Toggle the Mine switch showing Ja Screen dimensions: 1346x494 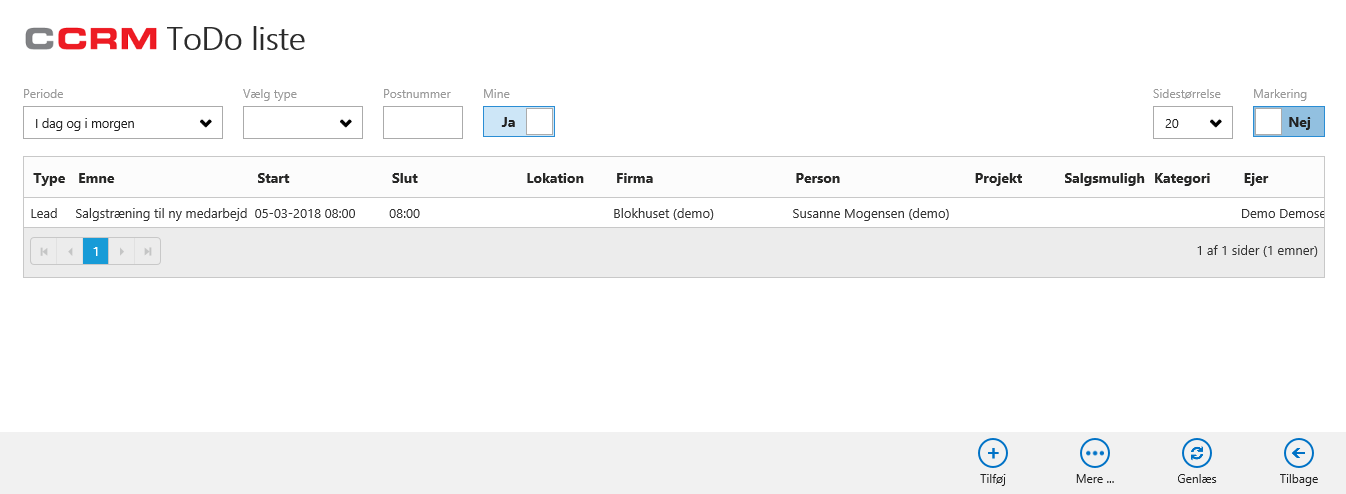(x=519, y=122)
